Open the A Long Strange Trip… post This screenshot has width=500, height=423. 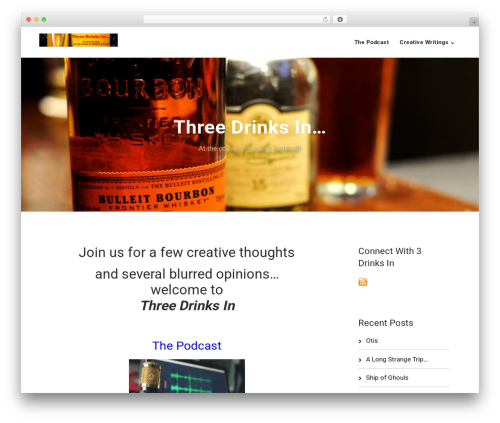397,359
